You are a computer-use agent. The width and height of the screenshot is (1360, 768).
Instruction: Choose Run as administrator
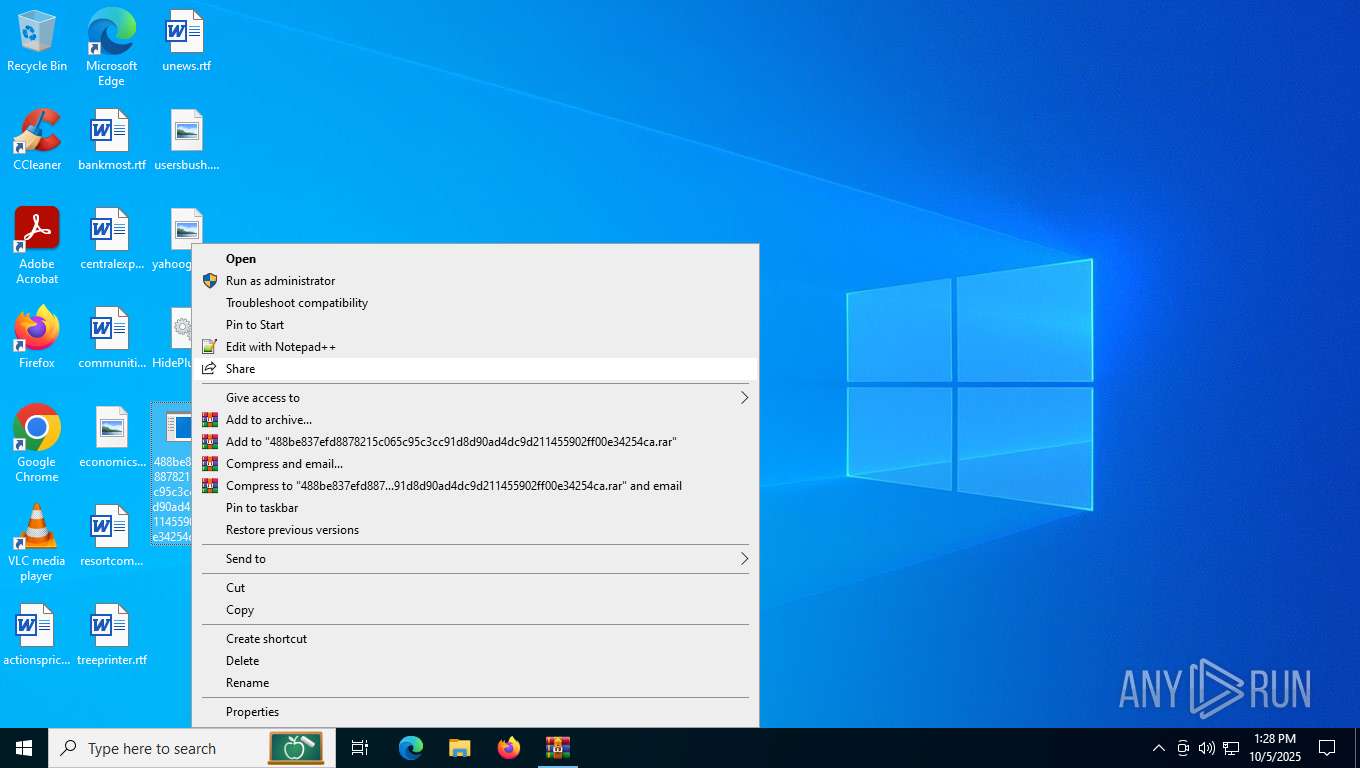pyautogui.click(x=475, y=281)
